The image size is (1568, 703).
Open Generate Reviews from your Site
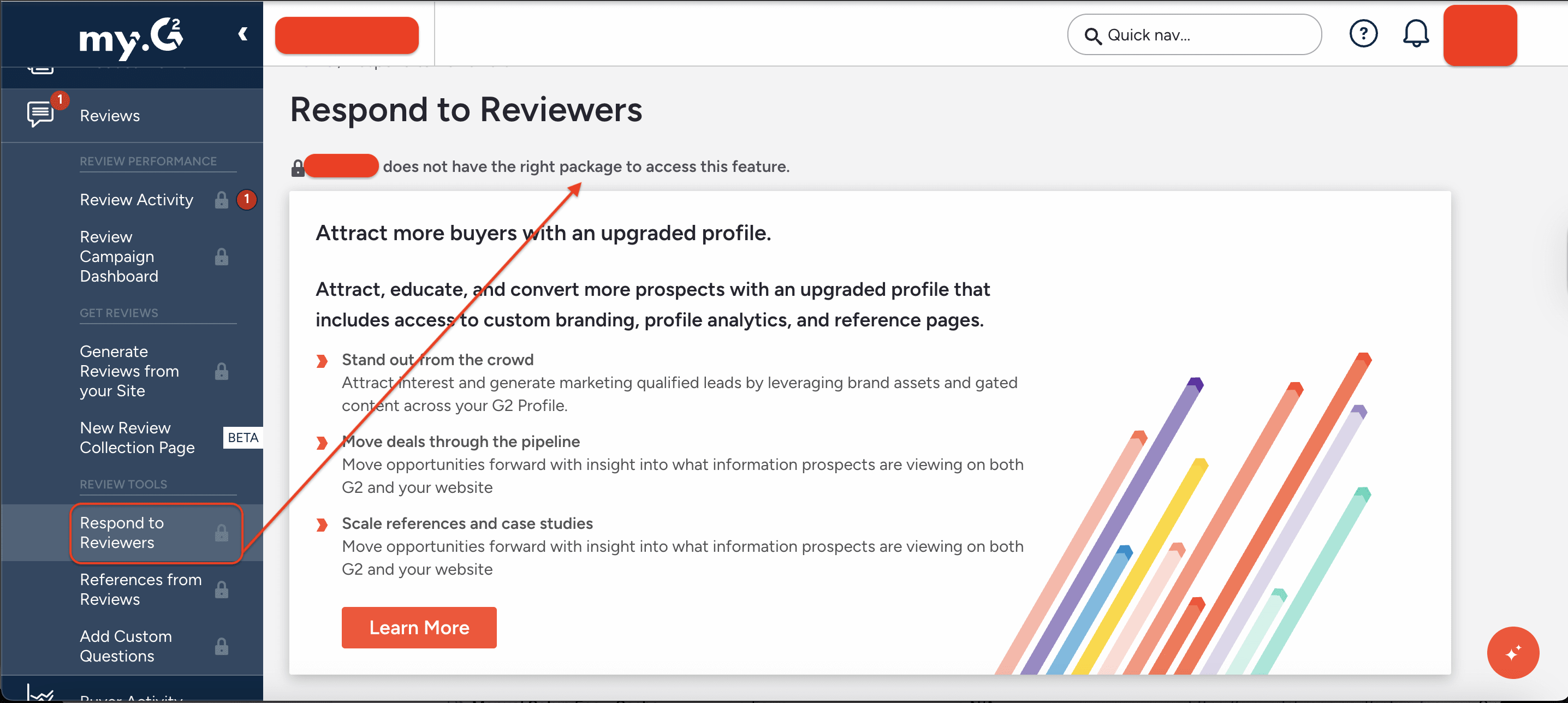pos(129,371)
